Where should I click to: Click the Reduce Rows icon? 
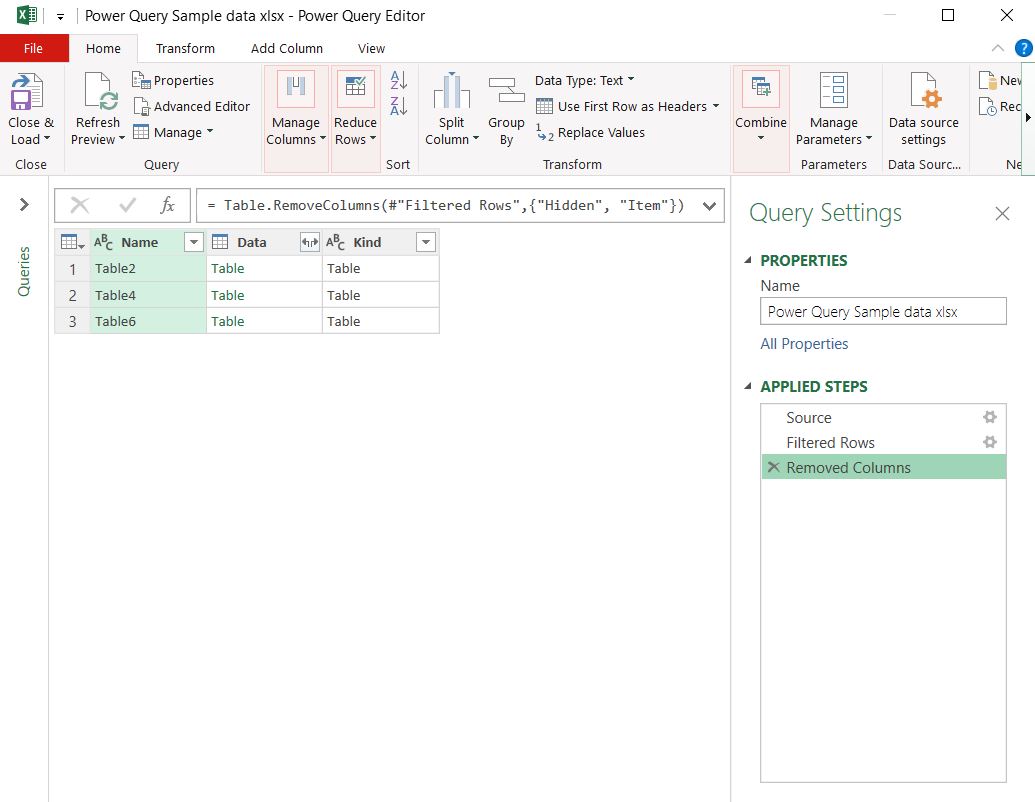355,89
